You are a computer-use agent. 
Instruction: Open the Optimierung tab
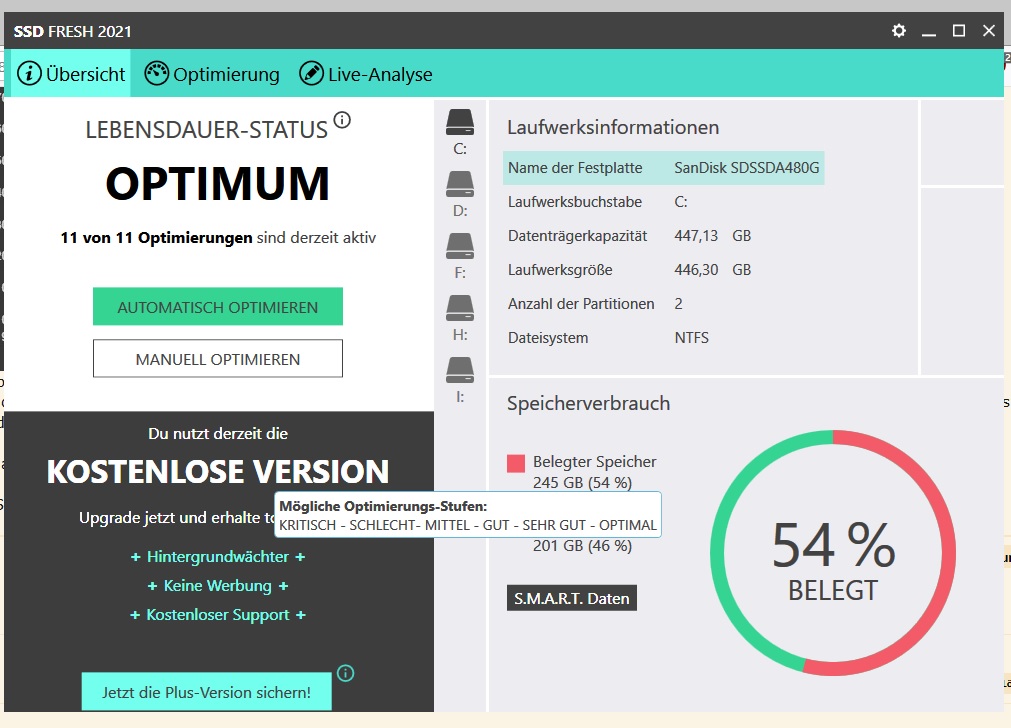(212, 74)
